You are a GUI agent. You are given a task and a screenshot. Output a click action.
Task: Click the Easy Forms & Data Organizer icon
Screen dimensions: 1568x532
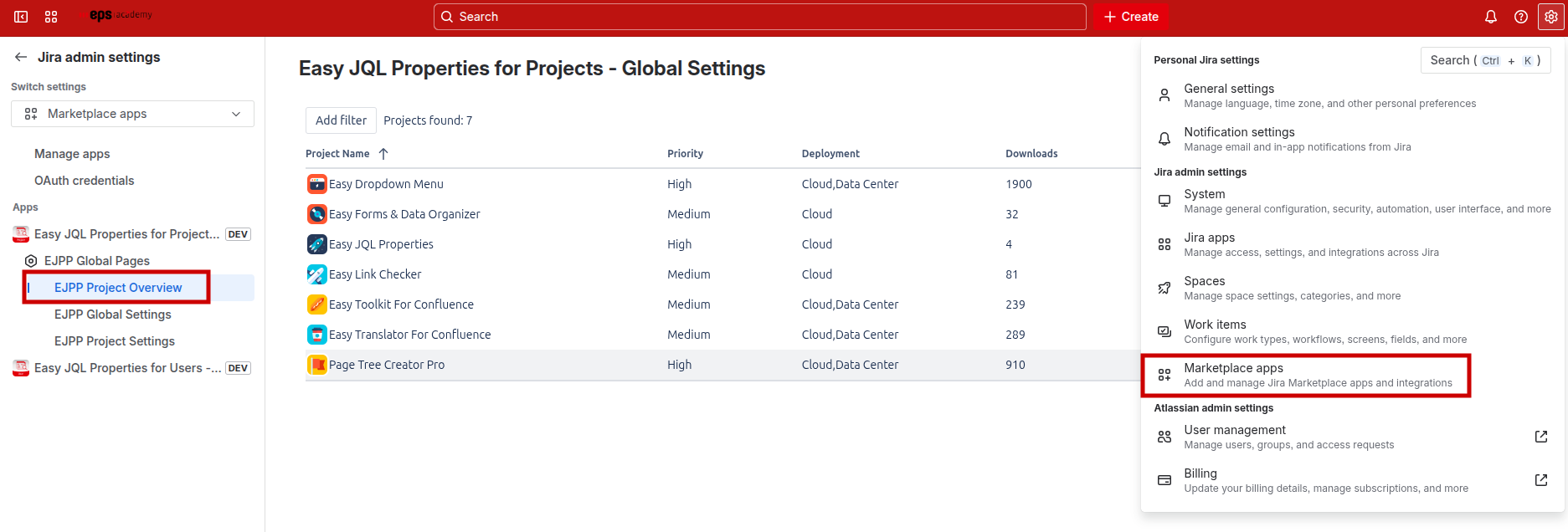[317, 214]
